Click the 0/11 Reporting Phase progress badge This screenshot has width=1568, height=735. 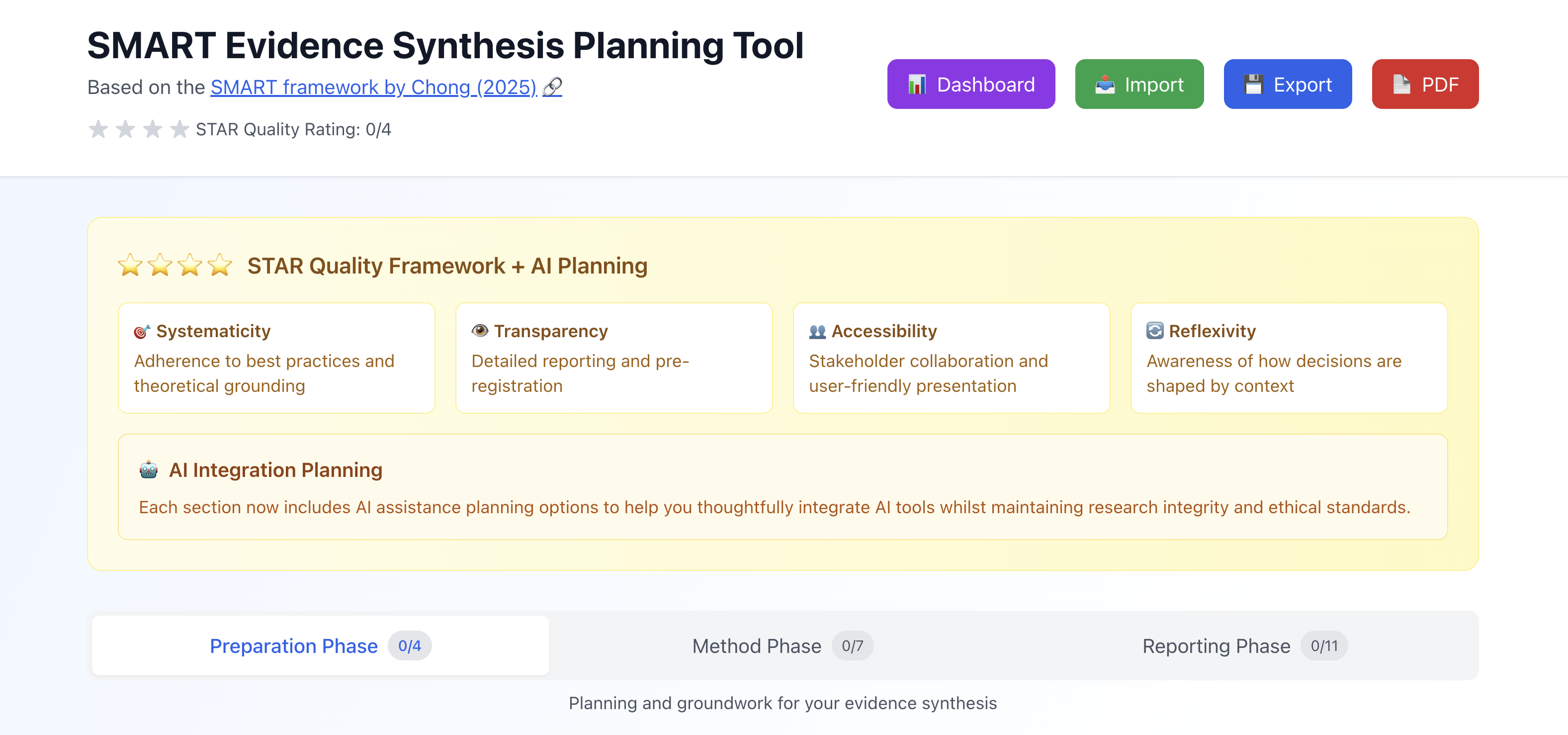click(x=1324, y=645)
